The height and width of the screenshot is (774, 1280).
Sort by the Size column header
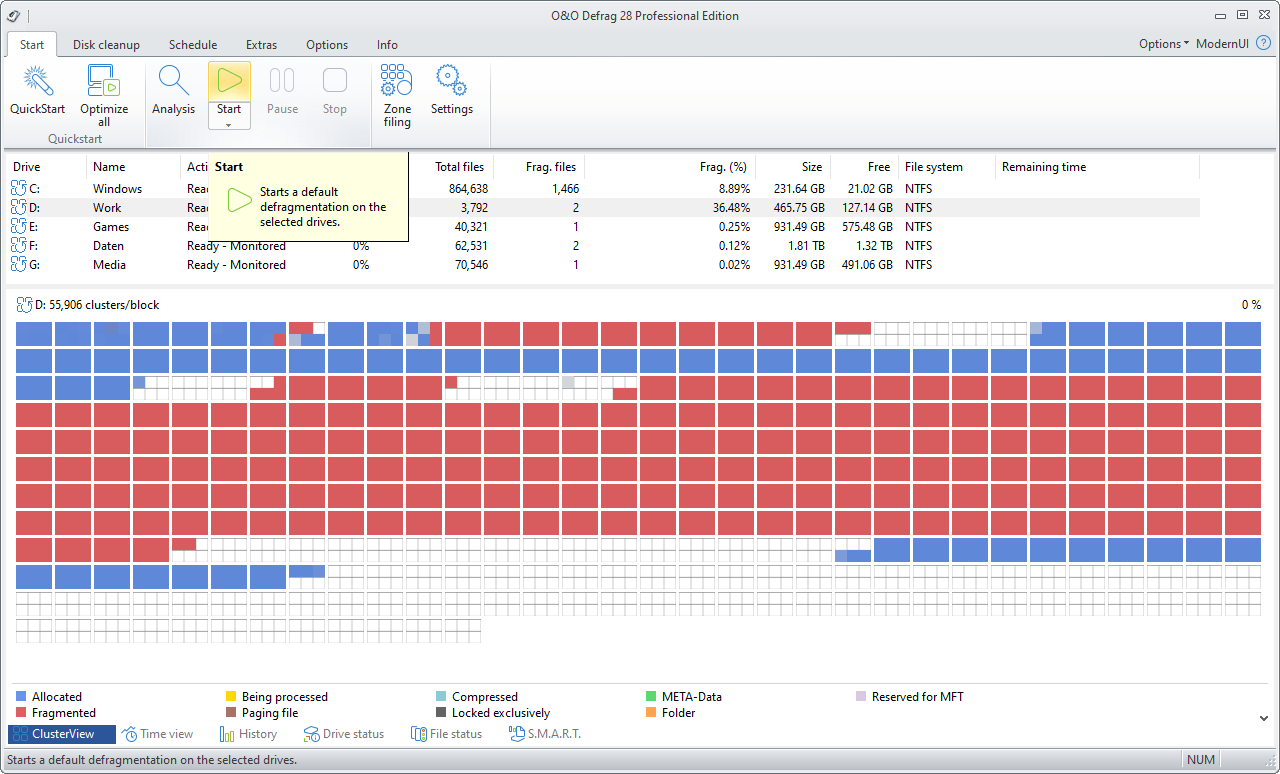(792, 167)
